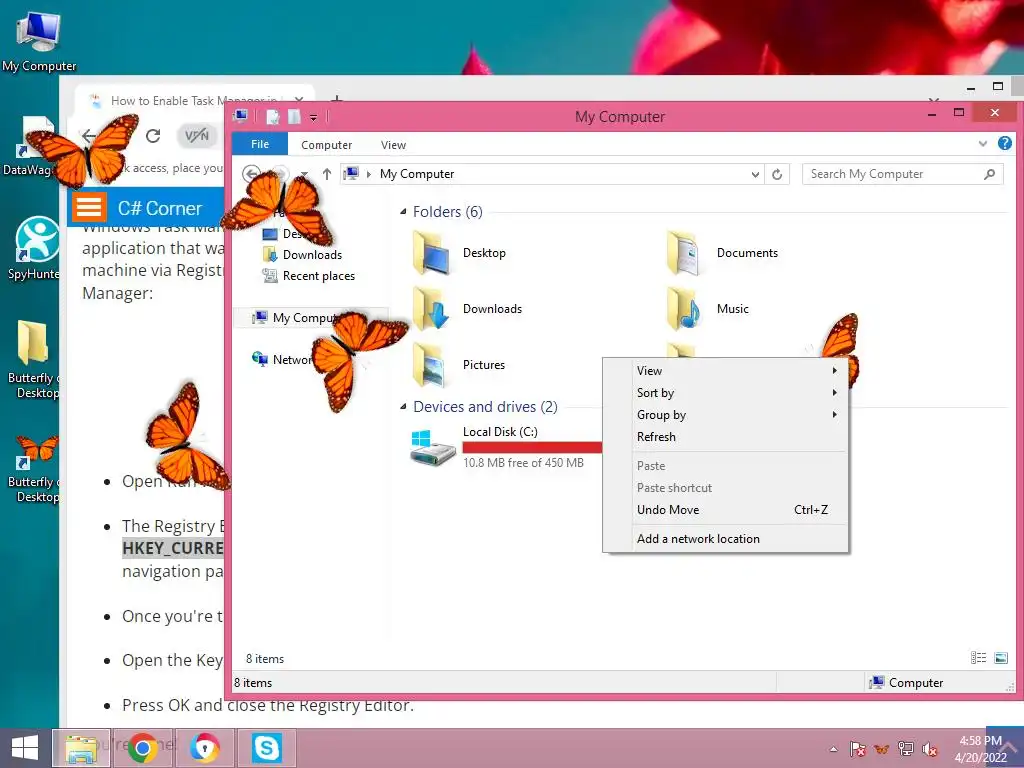1024x768 pixels.
Task: Select Downloads in the navigation pane
Action: [312, 255]
